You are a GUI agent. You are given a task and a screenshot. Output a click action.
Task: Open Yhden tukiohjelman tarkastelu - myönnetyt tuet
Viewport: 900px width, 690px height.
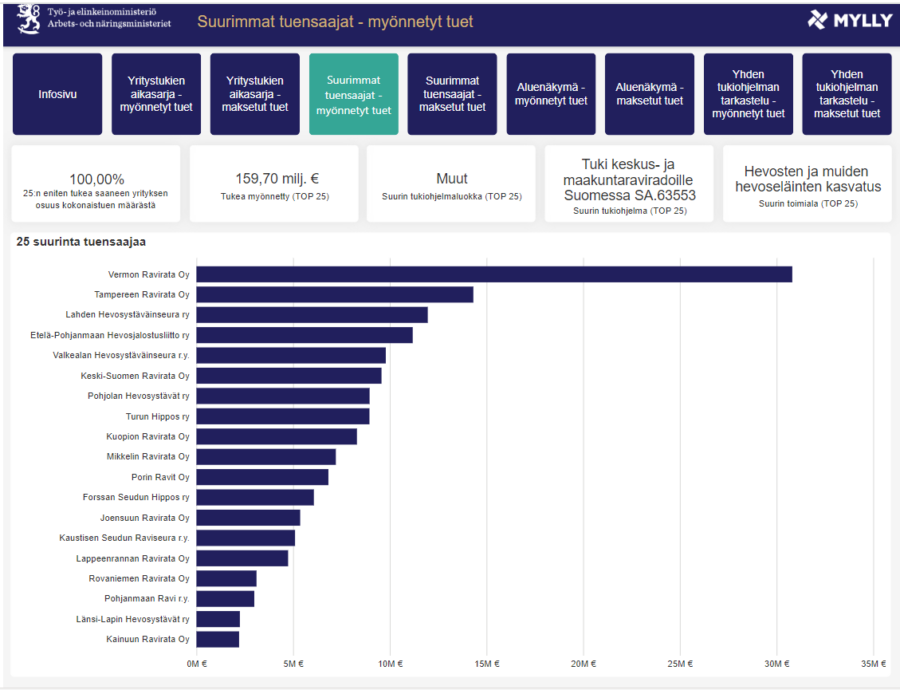point(748,94)
